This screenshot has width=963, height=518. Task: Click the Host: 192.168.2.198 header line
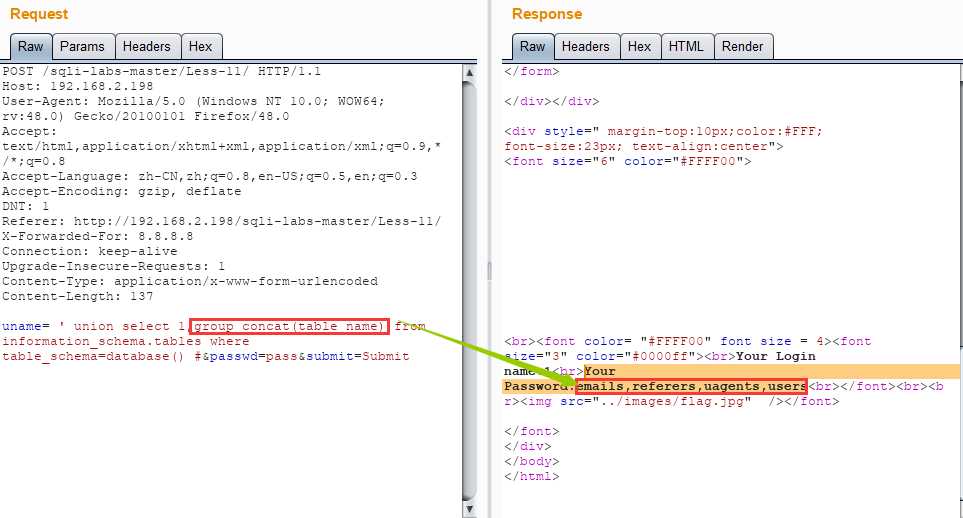77,86
